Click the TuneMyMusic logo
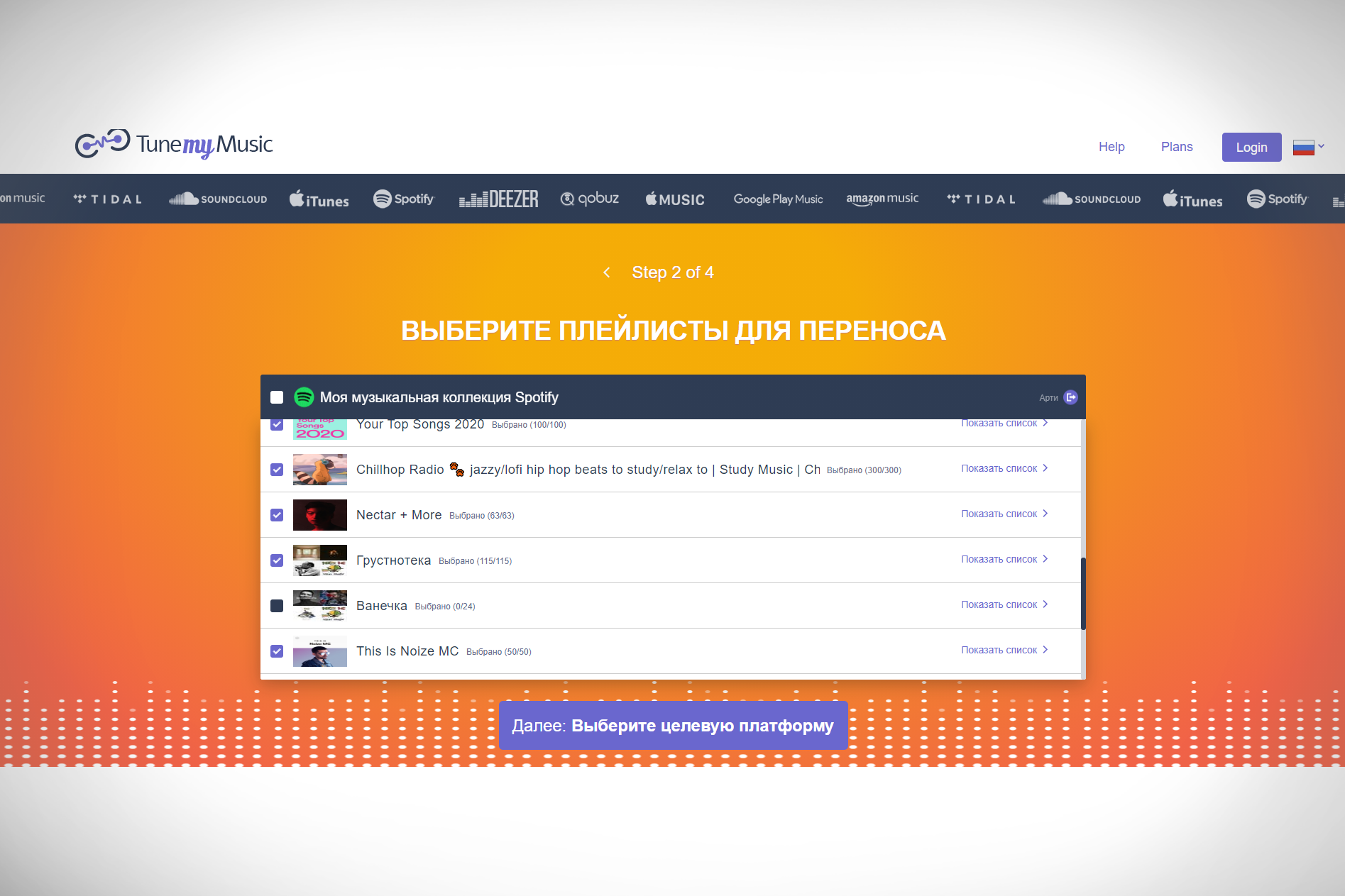 pyautogui.click(x=174, y=144)
